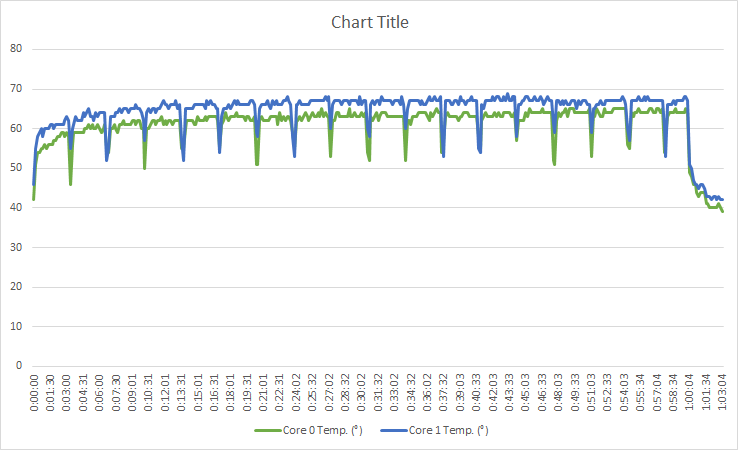Select the "Chart Title" text

coord(369,22)
